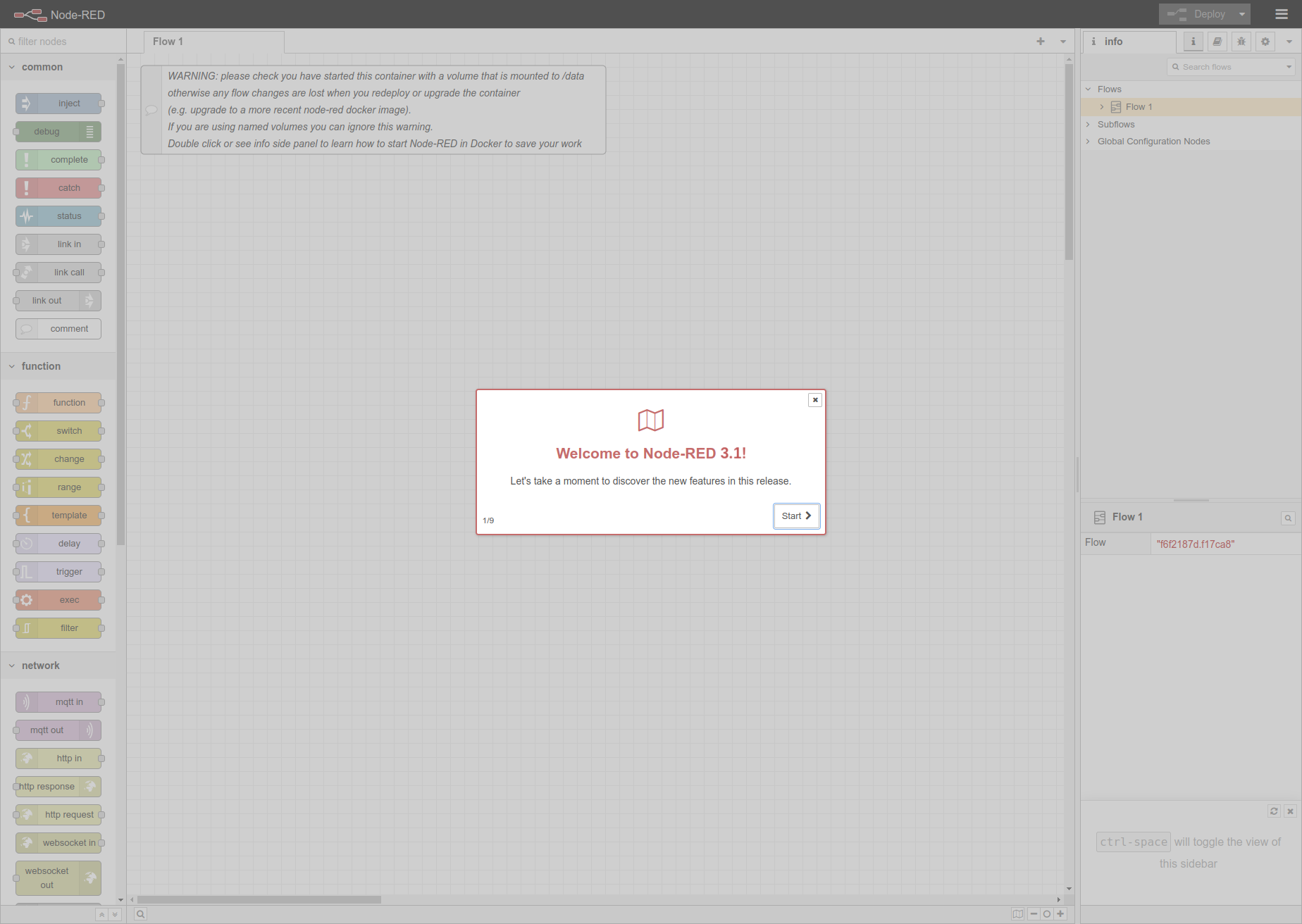Expand the Flow 1 item in the Flows tree
The width and height of the screenshot is (1302, 924).
1103,106
